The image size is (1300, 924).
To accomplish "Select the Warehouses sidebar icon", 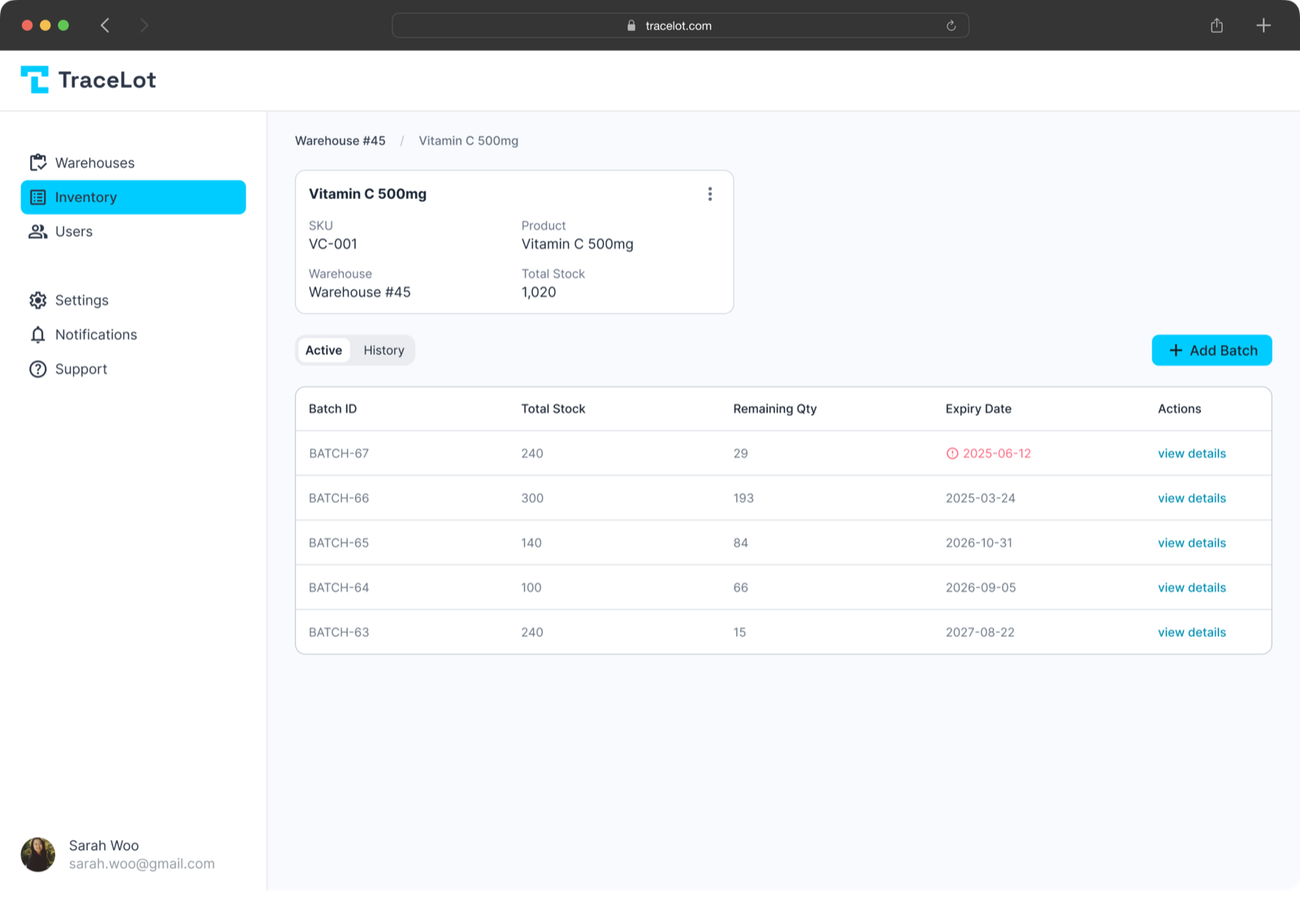I will pos(38,163).
